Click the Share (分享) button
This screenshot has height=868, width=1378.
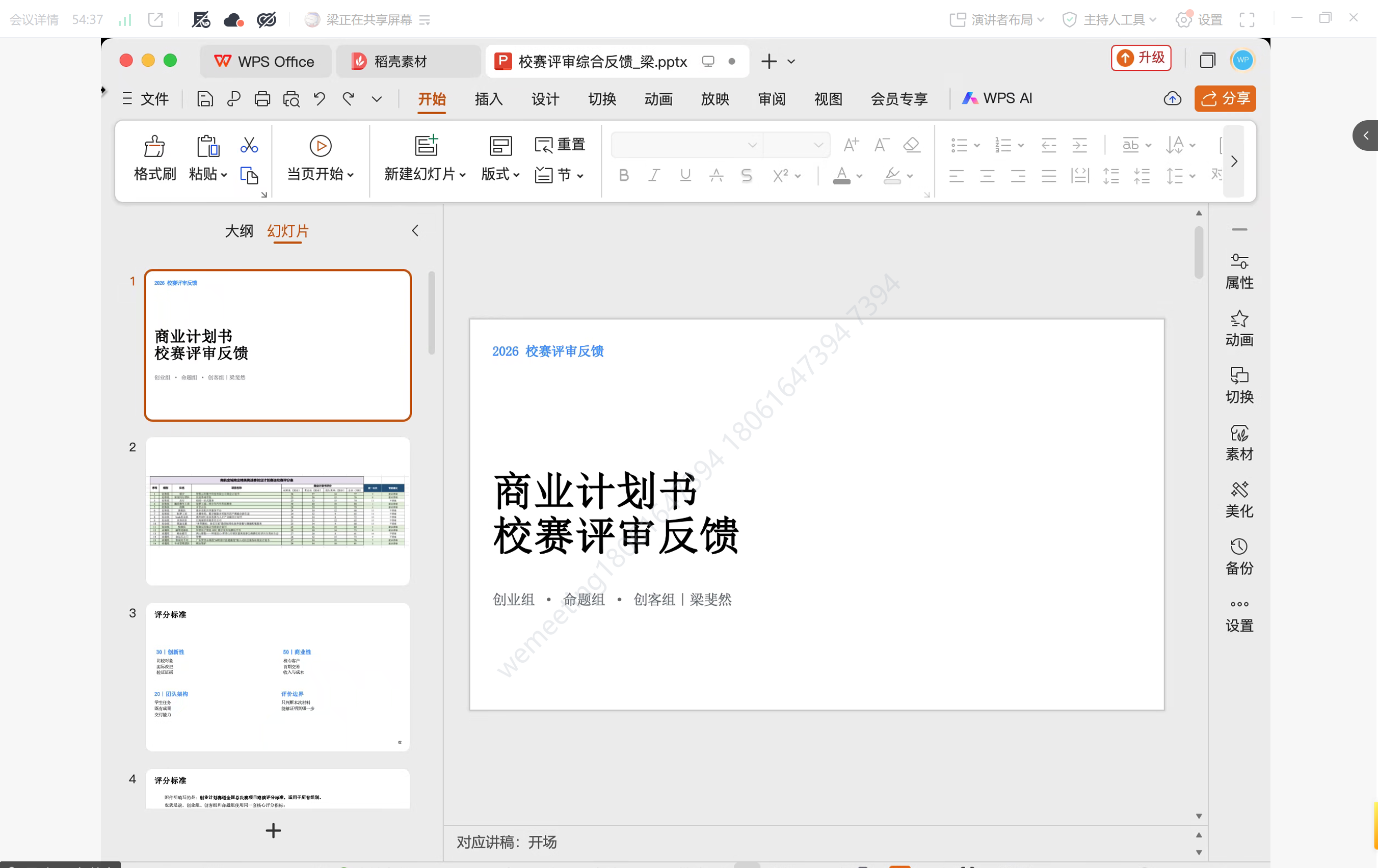[1225, 98]
